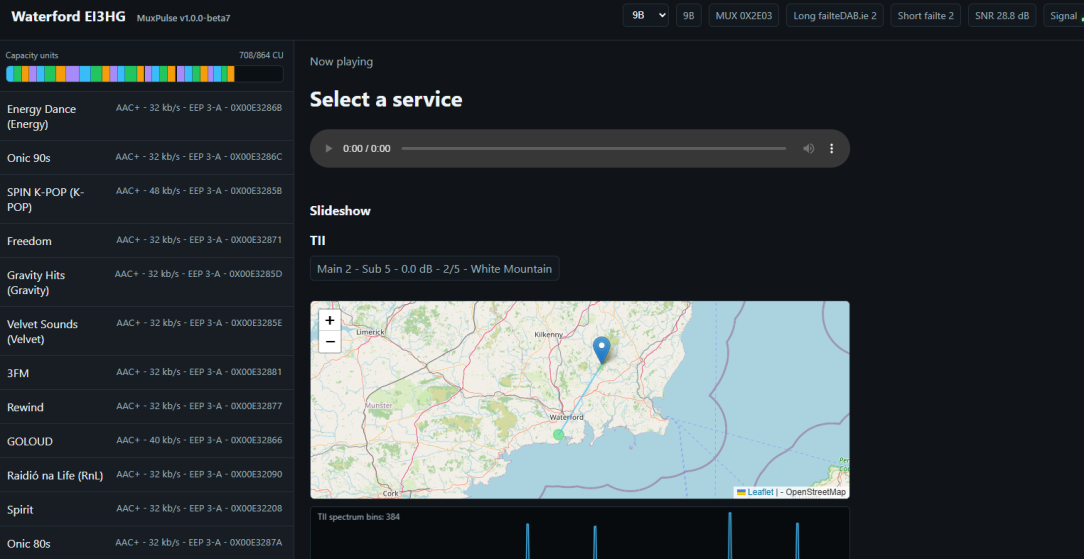
Task: Click the SNR 28.8 dB badge
Action: coord(1001,15)
